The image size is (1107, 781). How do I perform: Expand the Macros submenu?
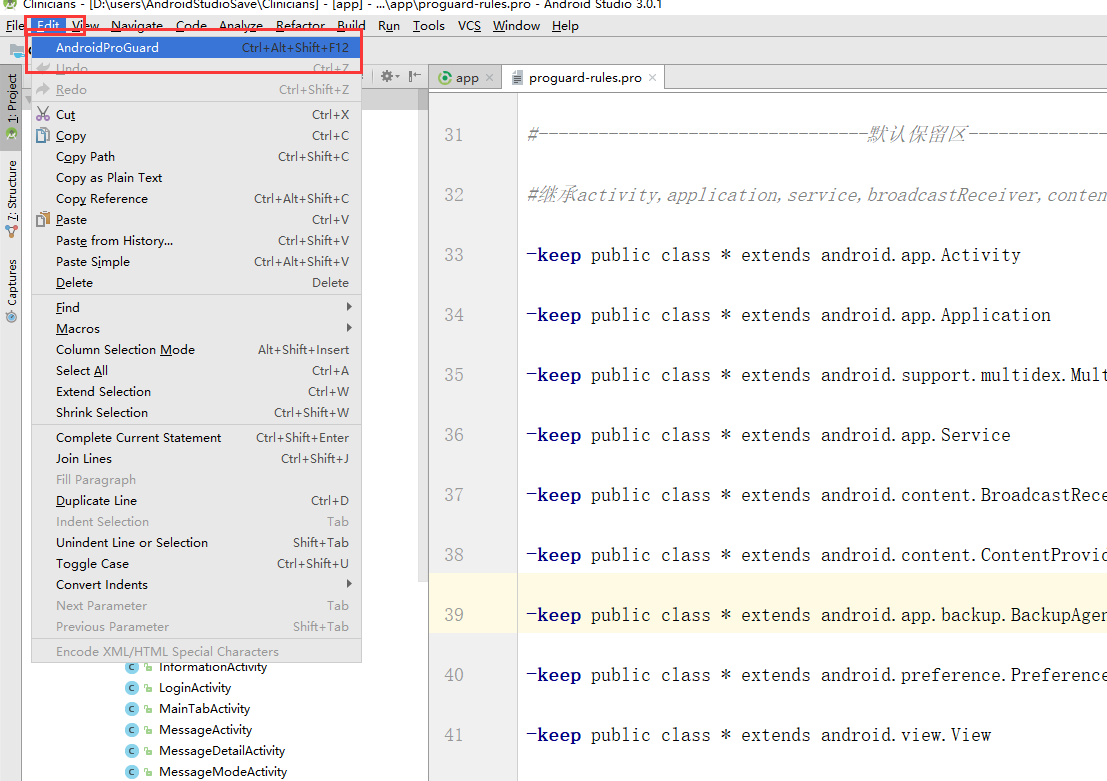196,328
